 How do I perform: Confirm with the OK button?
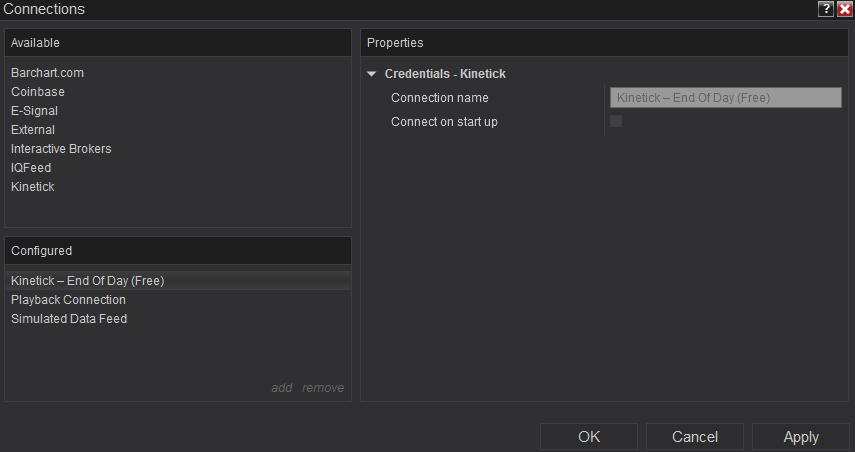pos(589,437)
